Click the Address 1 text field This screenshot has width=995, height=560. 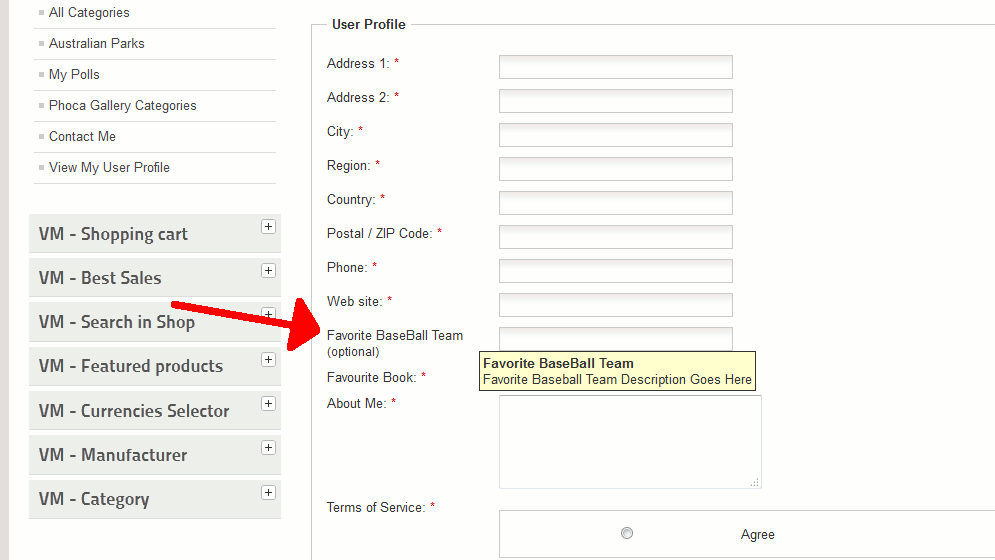(615, 67)
